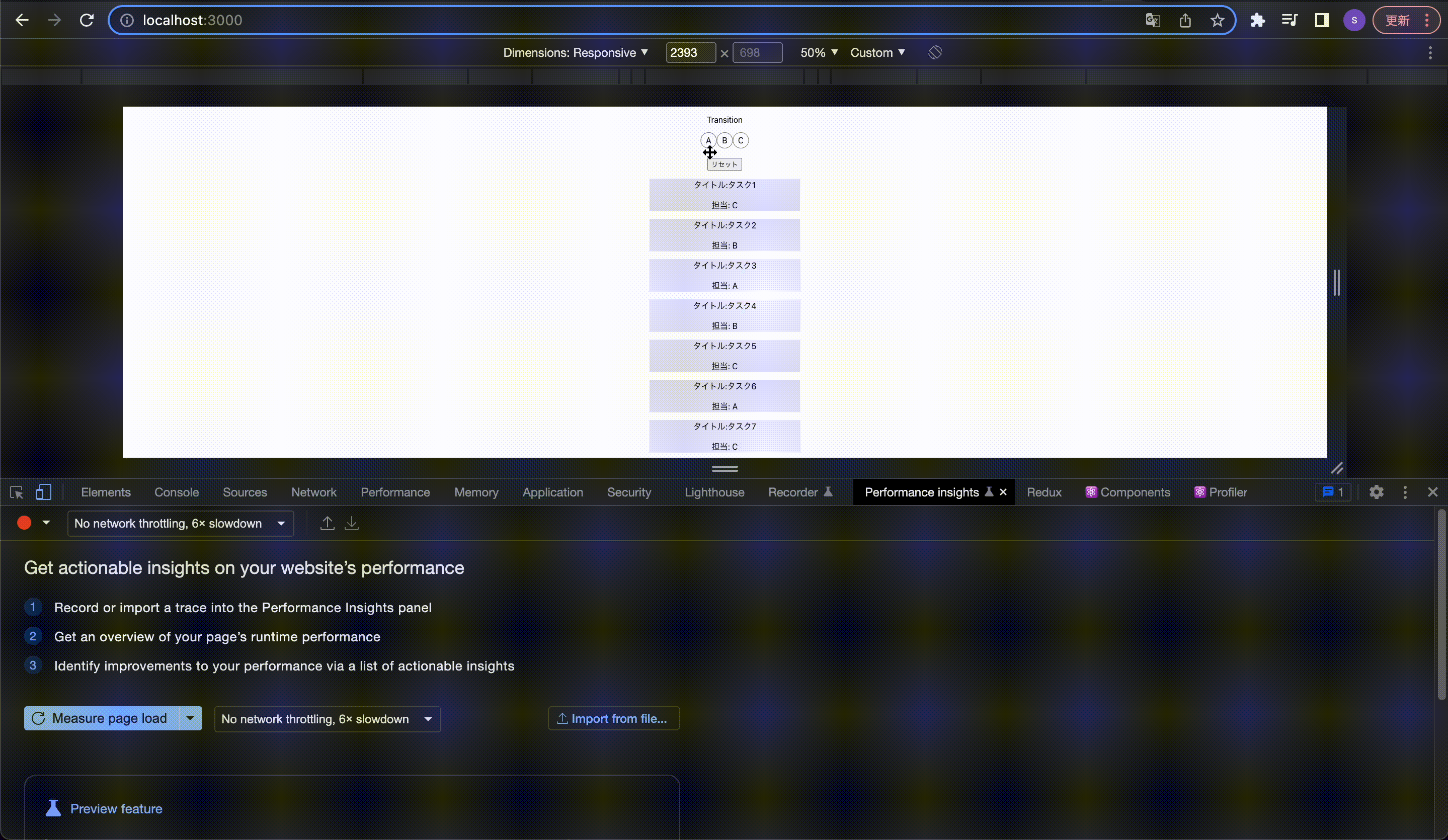The image size is (1448, 840).
Task: Select the round C filter button
Action: click(x=741, y=140)
